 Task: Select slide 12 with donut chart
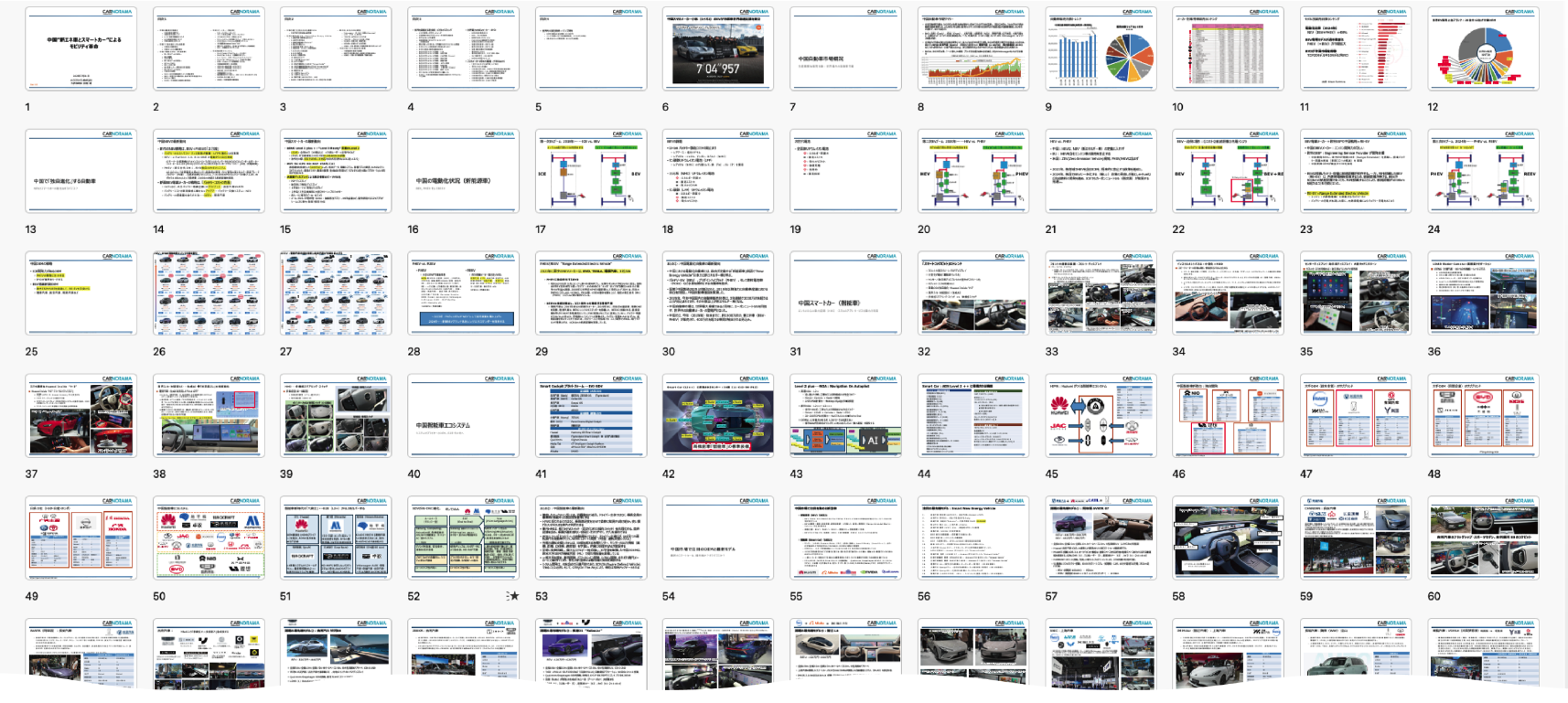(x=1484, y=48)
